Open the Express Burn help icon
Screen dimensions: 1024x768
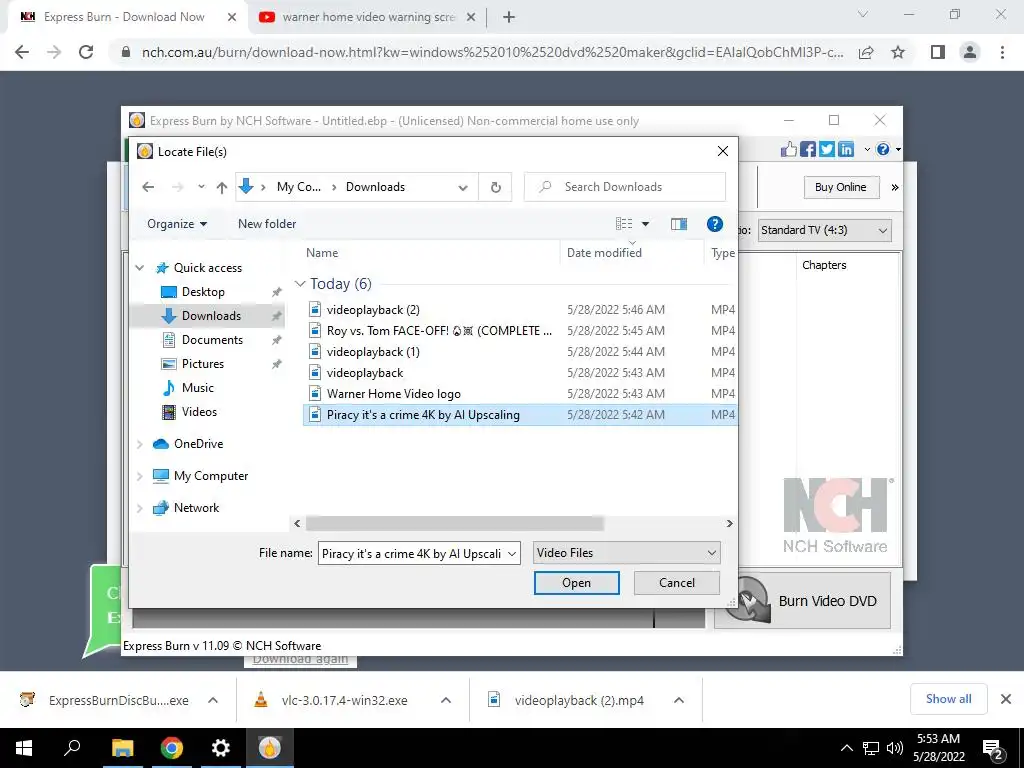tap(883, 150)
